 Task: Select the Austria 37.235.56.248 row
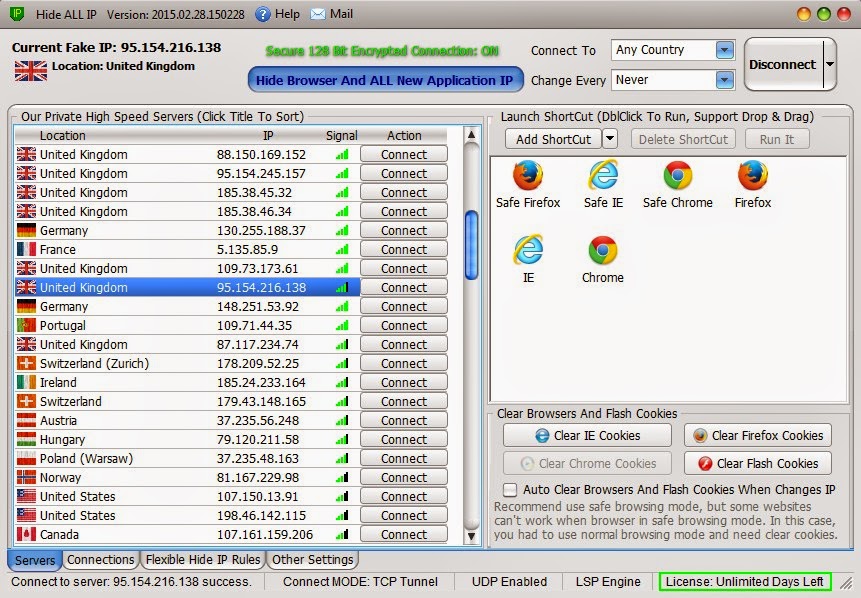click(187, 420)
